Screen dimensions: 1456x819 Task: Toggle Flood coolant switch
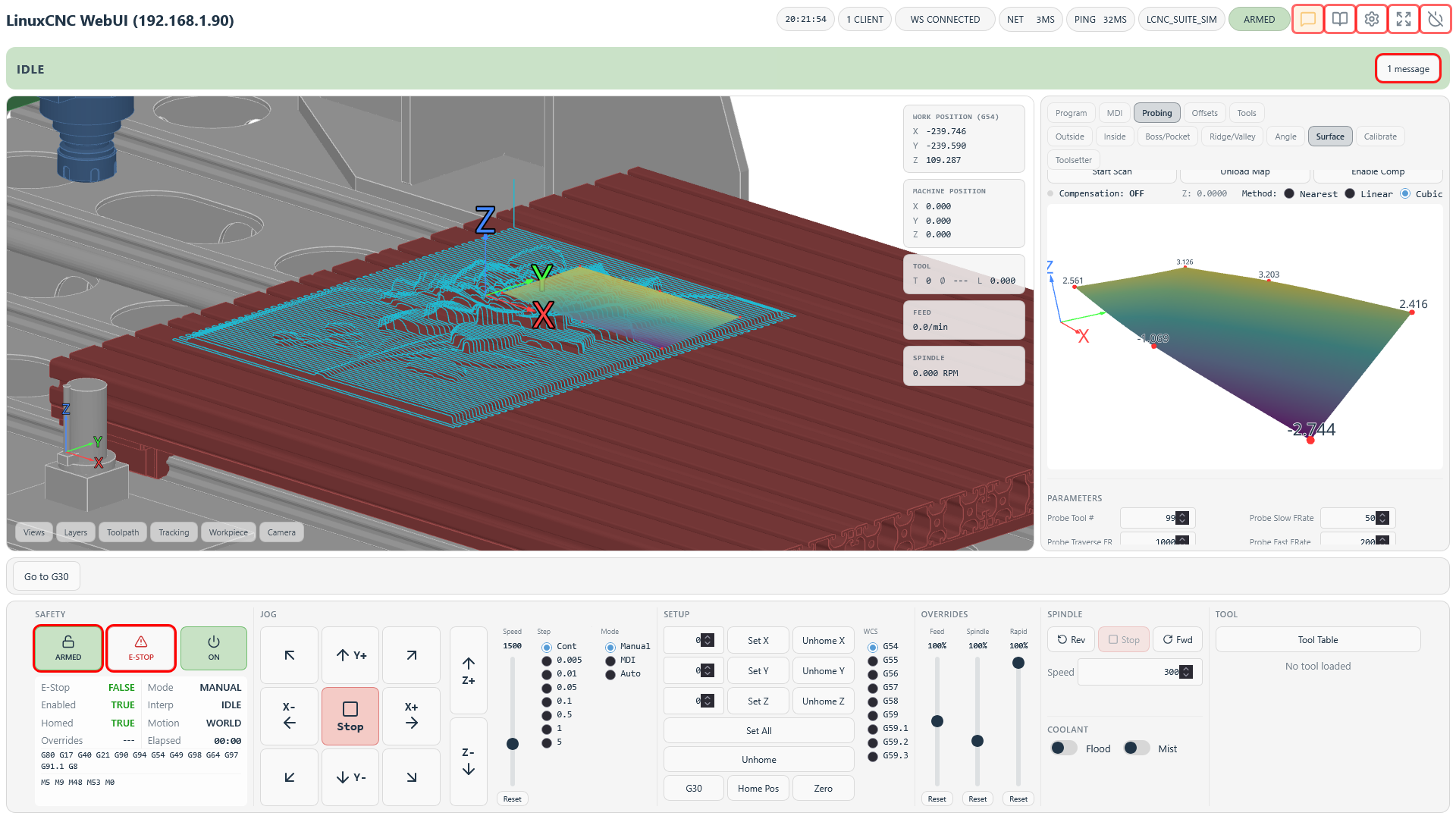1063,748
